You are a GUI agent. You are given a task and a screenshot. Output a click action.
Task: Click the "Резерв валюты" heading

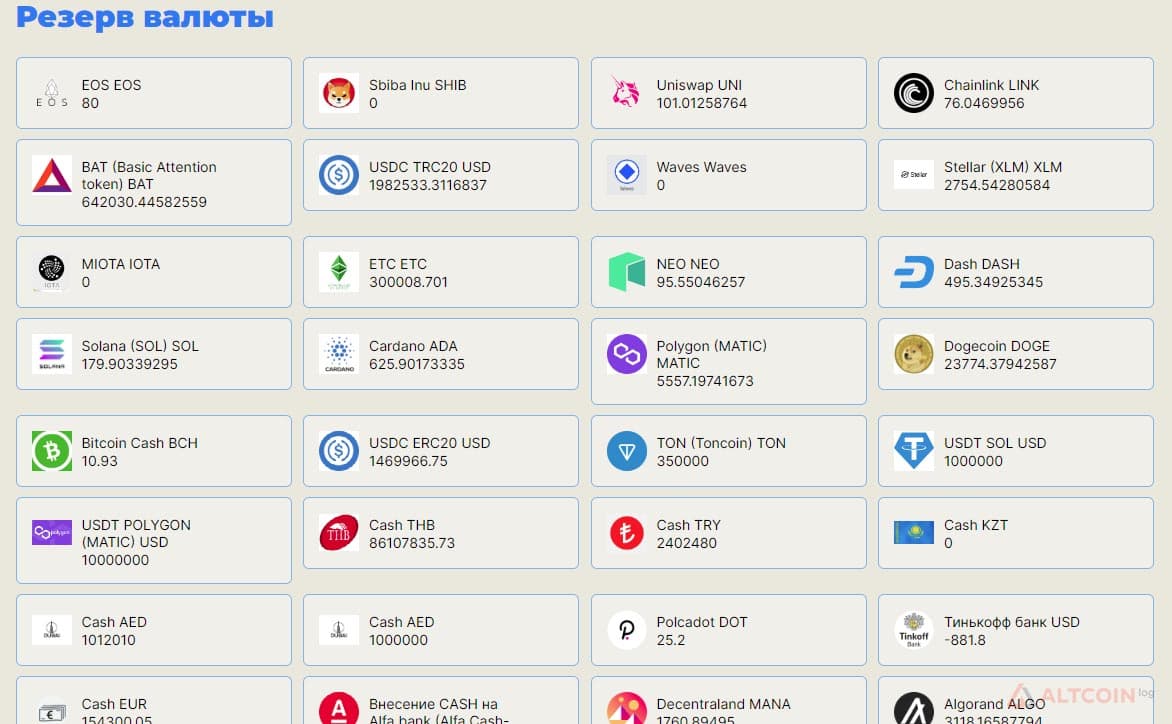point(145,16)
